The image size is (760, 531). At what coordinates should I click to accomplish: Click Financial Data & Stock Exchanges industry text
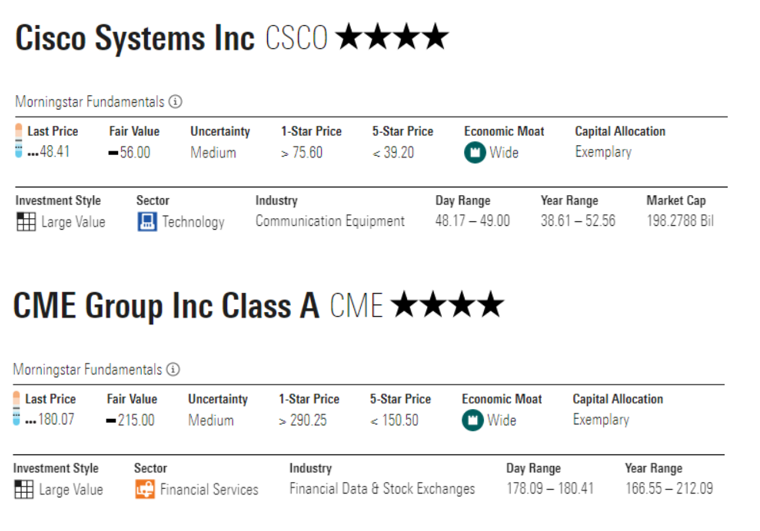click(x=382, y=490)
